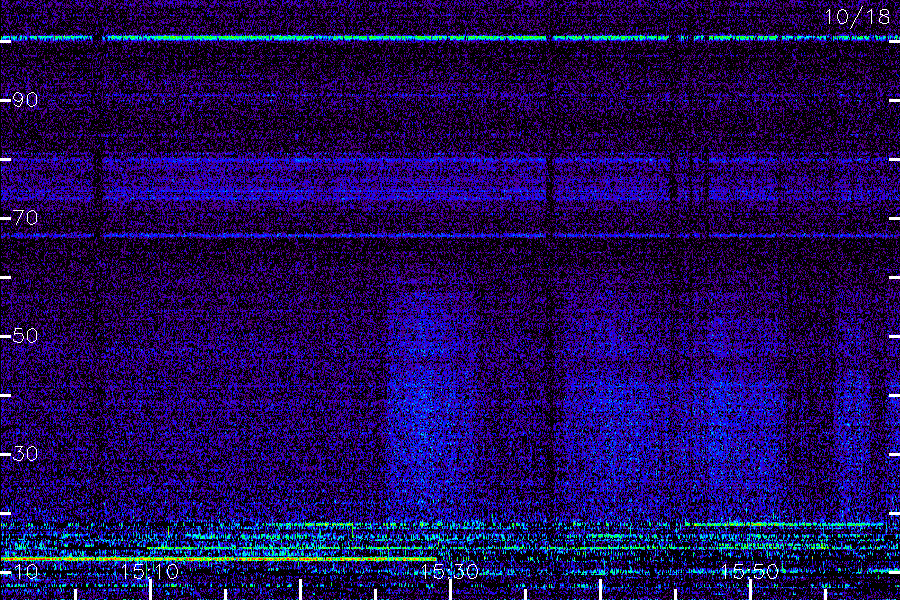Click the 90 frequency axis label
The width and height of the screenshot is (900, 600).
[25, 100]
